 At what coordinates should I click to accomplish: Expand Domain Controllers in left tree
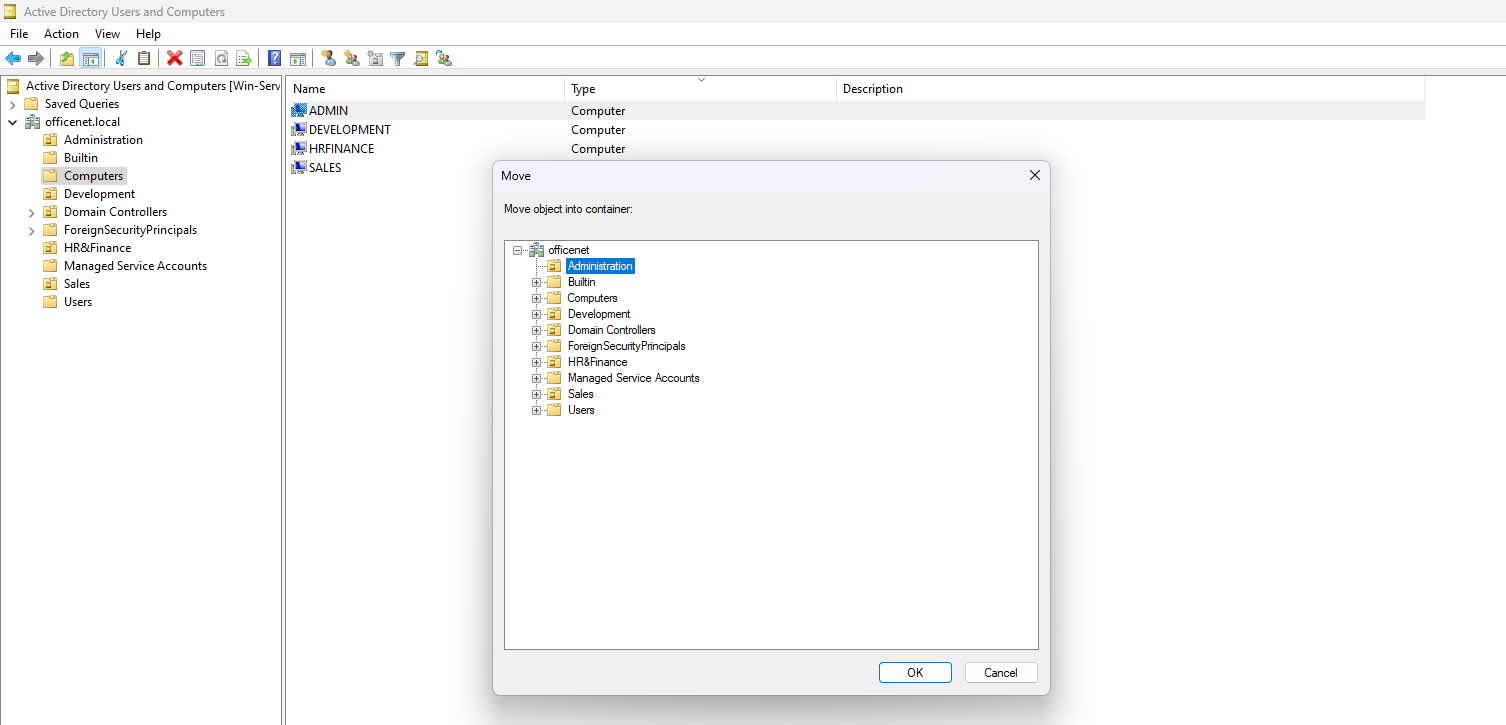31,212
